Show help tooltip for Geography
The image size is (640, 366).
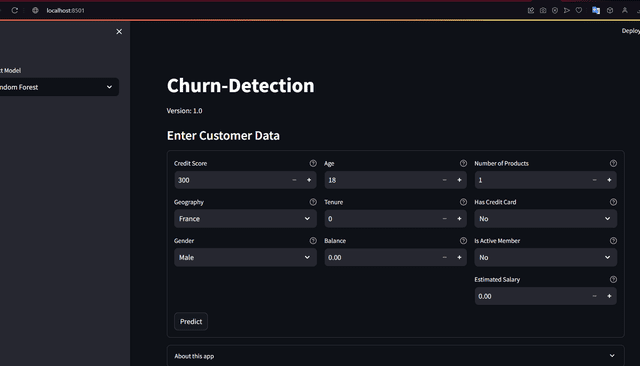pos(313,202)
